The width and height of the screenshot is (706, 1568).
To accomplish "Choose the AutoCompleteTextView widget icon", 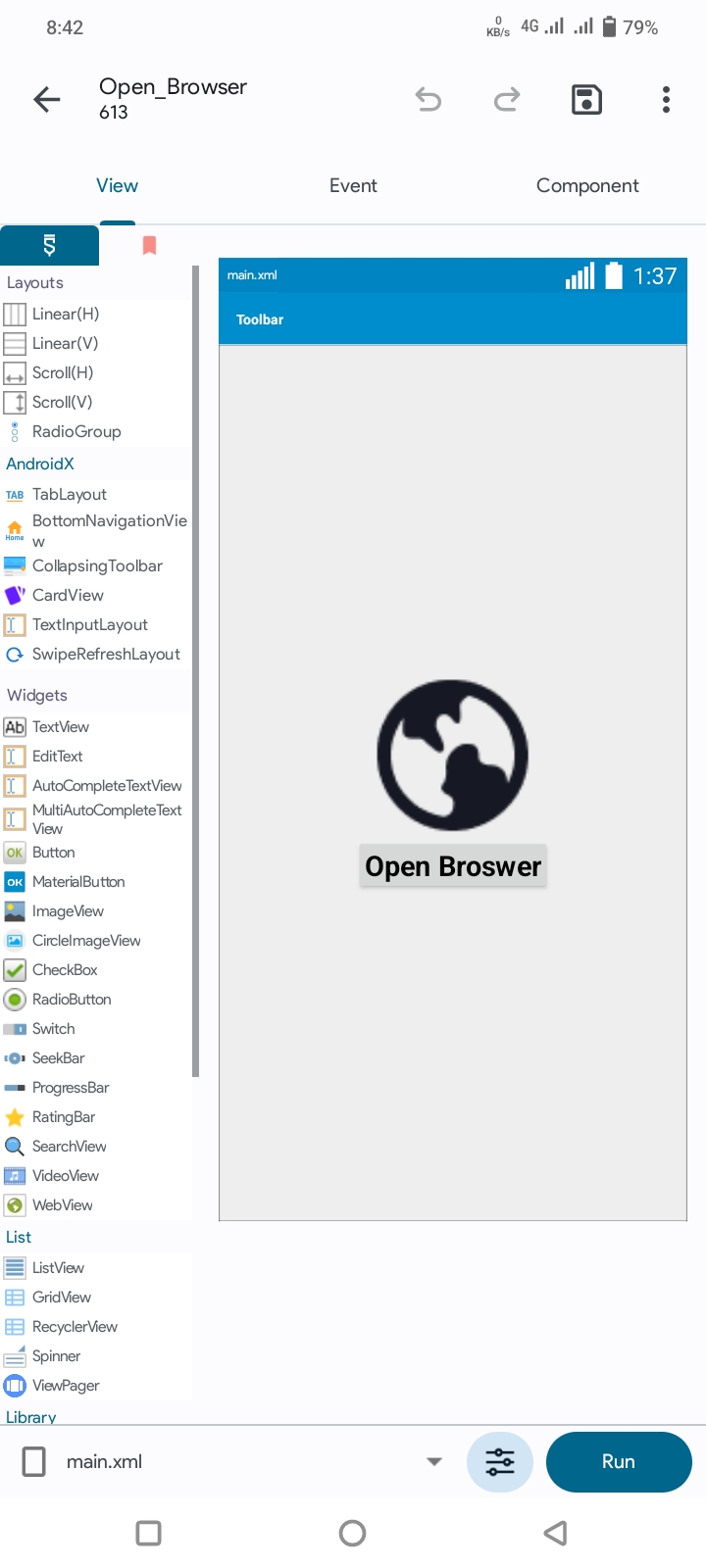I will [x=15, y=786].
